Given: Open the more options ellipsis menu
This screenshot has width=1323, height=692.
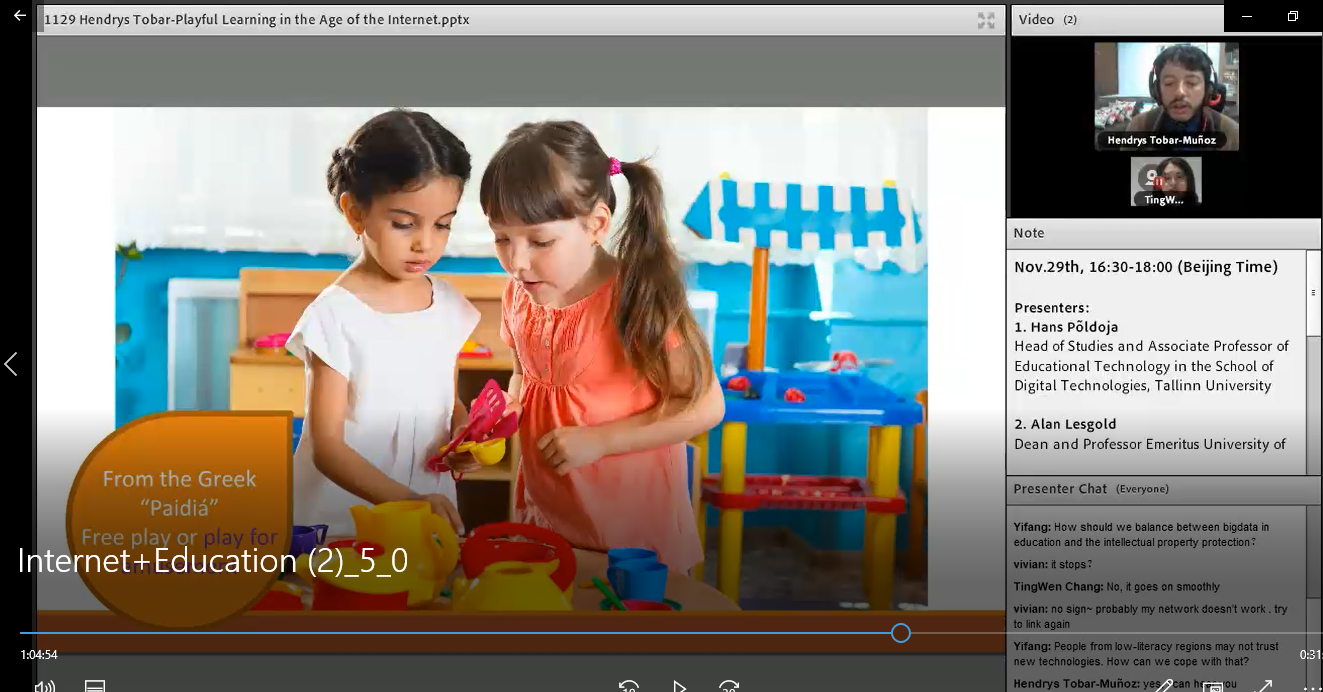Looking at the screenshot, I should coord(1311,686).
